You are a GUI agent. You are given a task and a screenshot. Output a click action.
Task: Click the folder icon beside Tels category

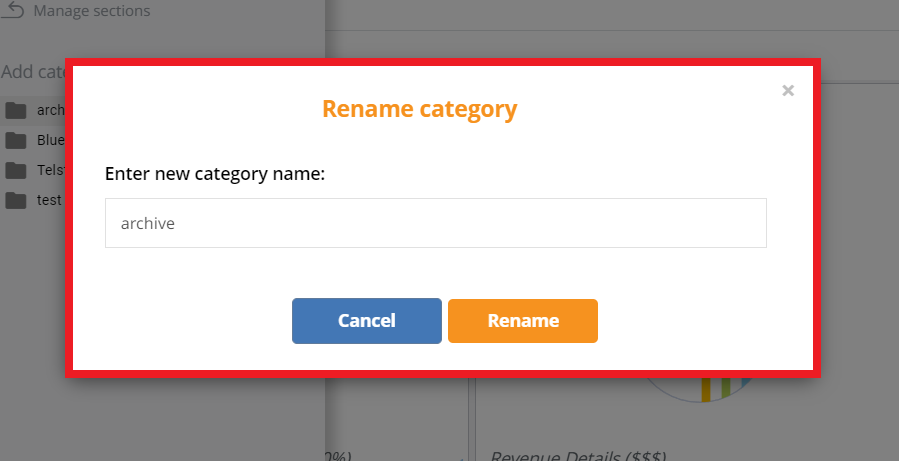[15, 170]
